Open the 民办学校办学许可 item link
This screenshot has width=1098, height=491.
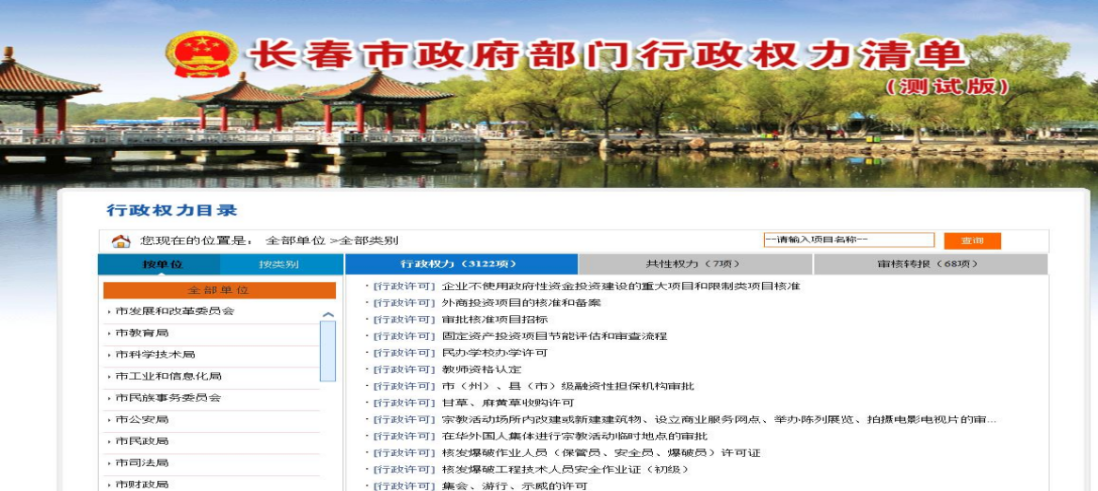(x=494, y=353)
